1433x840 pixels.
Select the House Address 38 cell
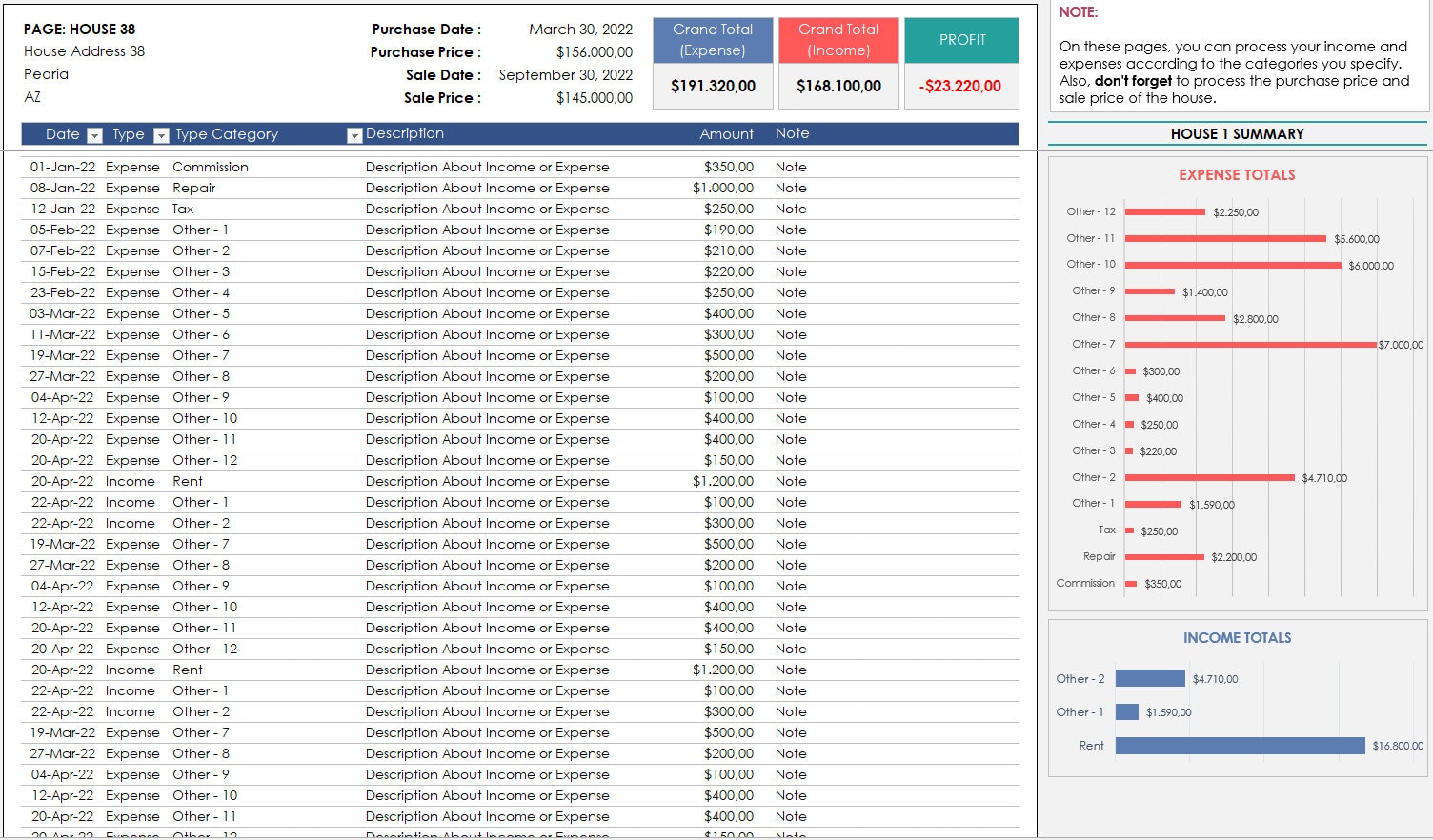(84, 51)
